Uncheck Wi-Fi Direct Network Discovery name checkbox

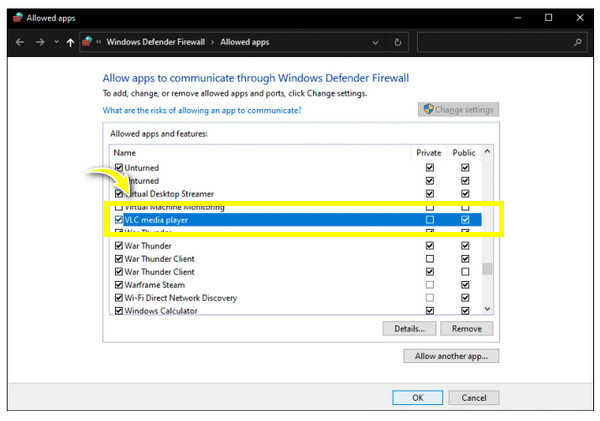[x=119, y=298]
